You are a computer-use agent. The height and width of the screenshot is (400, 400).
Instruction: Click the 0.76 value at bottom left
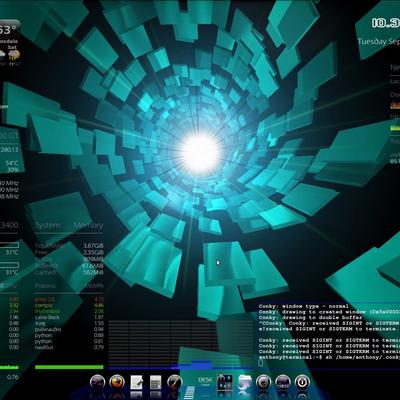pyautogui.click(x=13, y=377)
